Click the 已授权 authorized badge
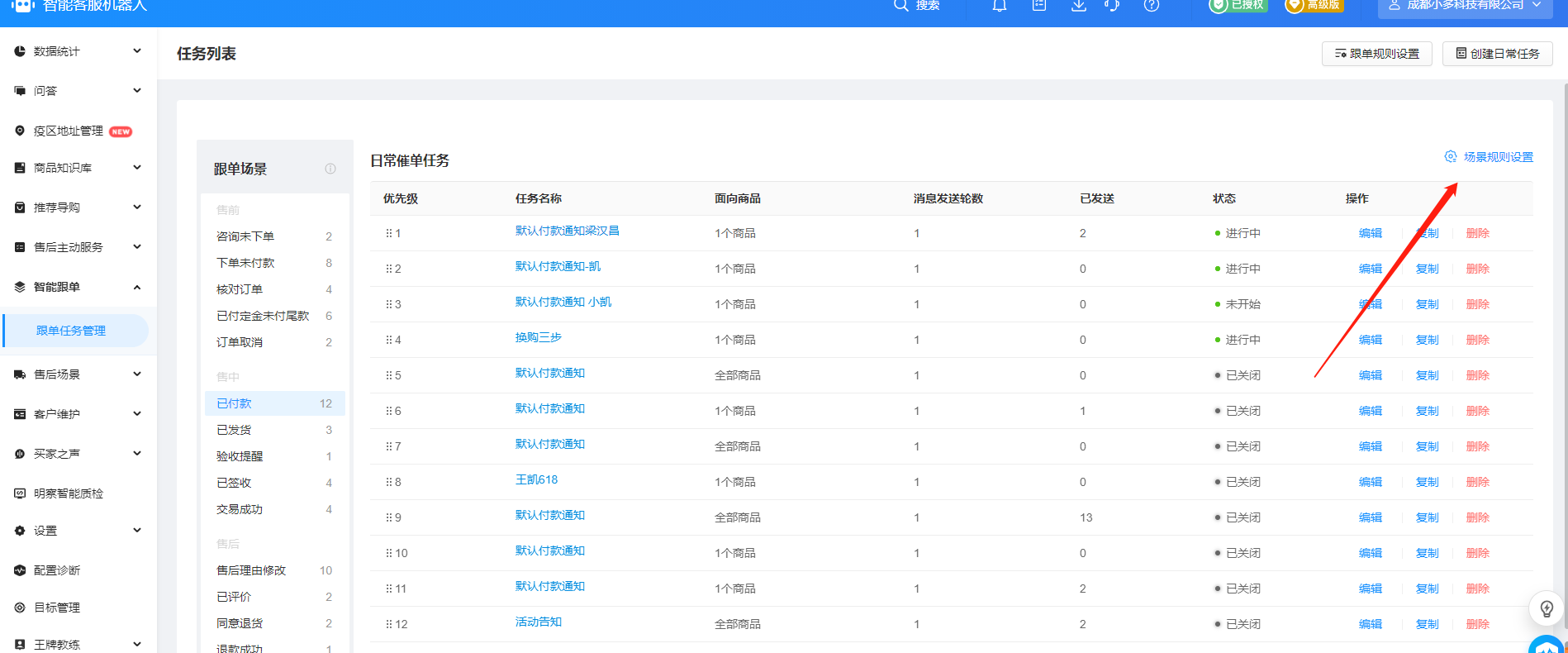The height and width of the screenshot is (653, 1568). [x=1238, y=5]
